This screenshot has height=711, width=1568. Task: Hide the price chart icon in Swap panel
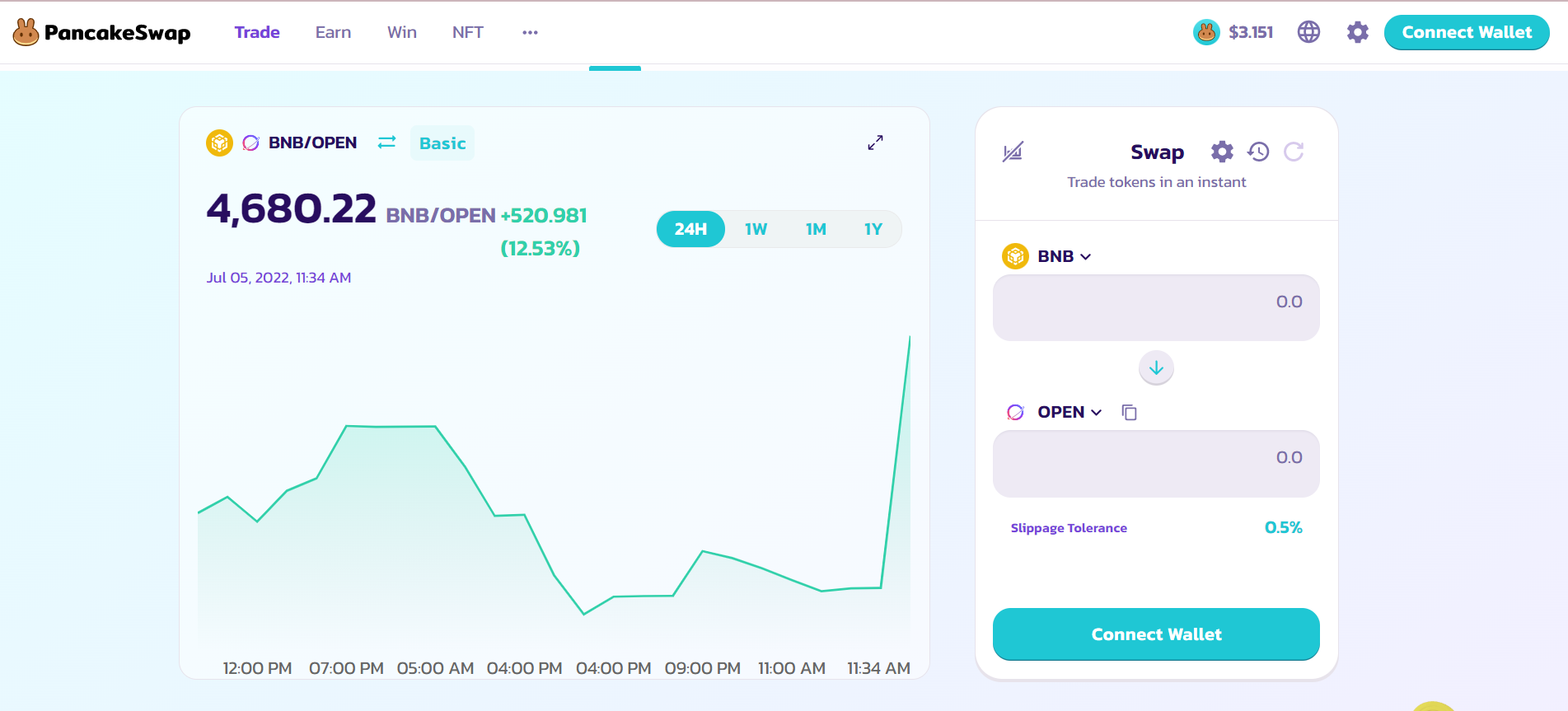pyautogui.click(x=1013, y=152)
